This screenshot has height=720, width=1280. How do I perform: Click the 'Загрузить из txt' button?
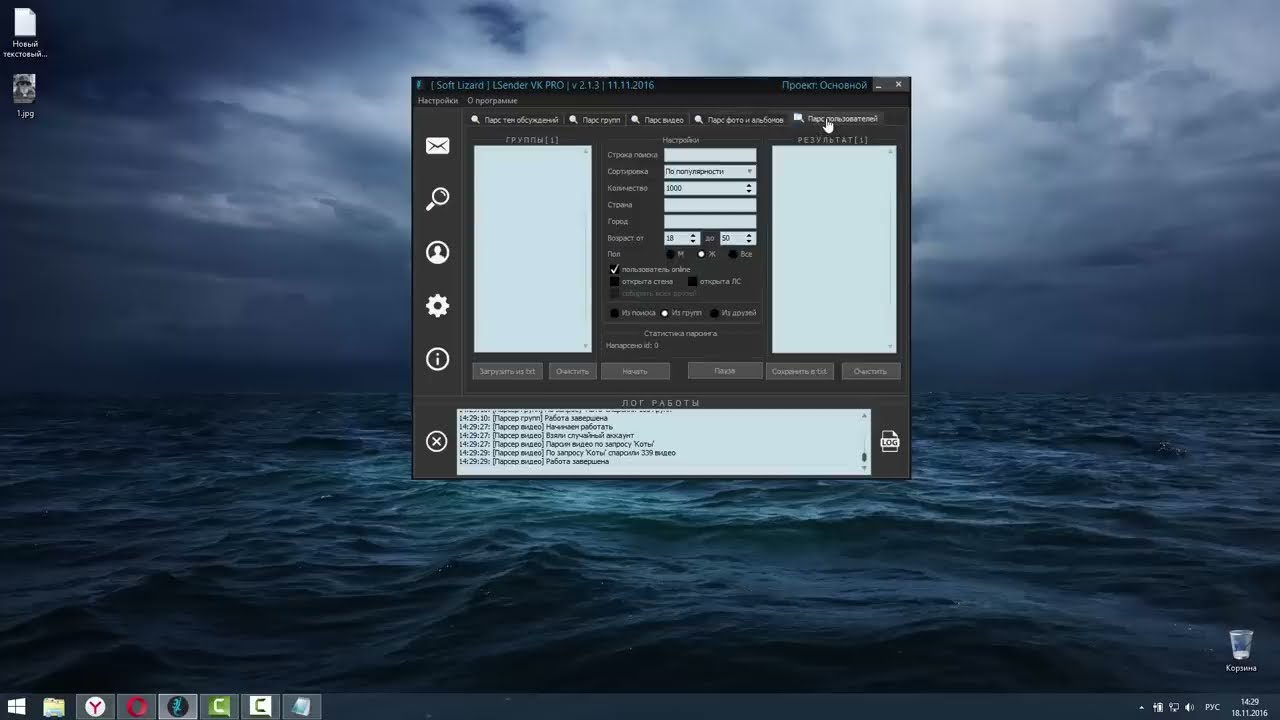coord(507,371)
